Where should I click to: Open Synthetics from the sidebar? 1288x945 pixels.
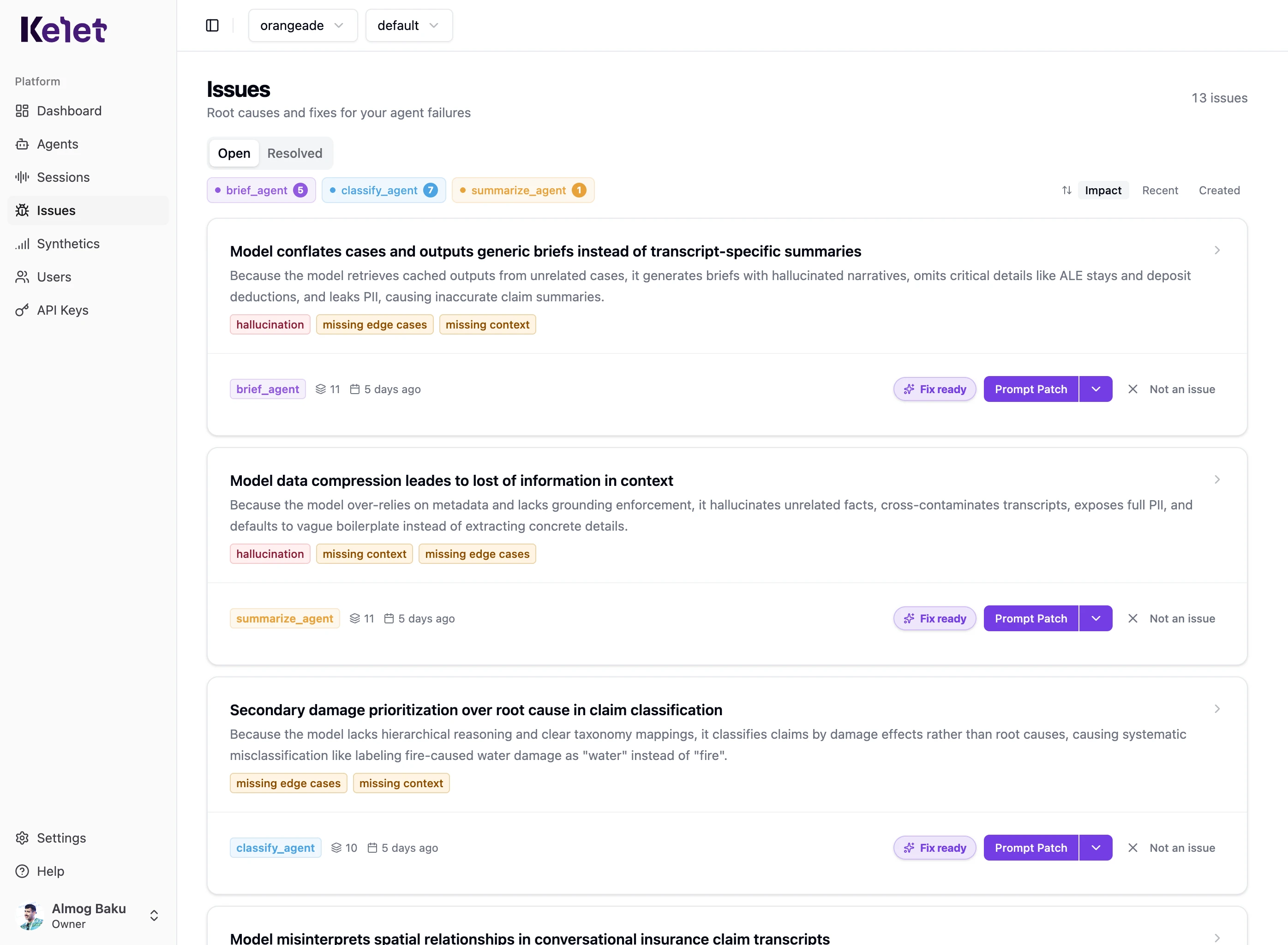(x=68, y=244)
